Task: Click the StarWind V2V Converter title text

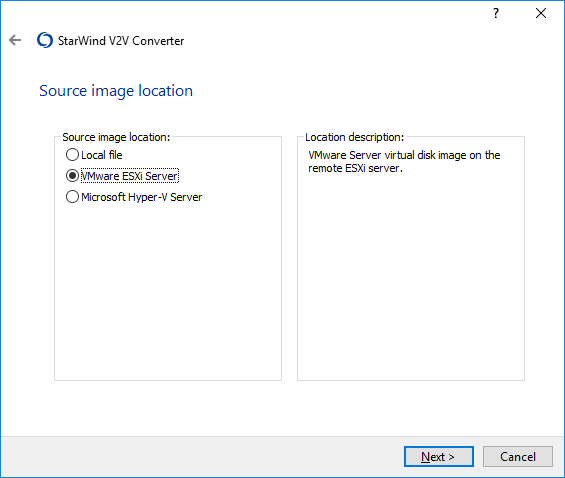Action: (121, 41)
